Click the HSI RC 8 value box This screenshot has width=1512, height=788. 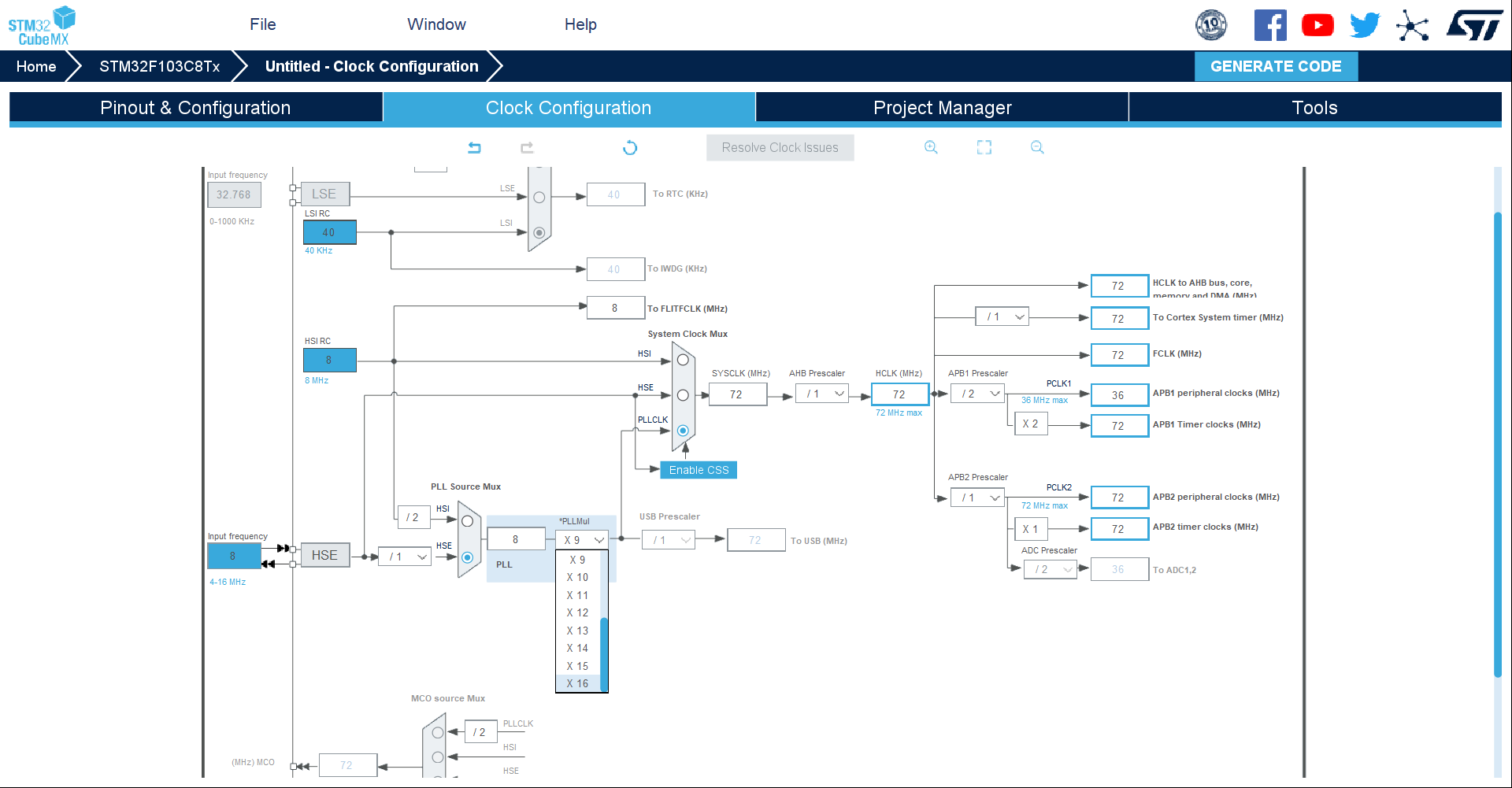pos(329,360)
